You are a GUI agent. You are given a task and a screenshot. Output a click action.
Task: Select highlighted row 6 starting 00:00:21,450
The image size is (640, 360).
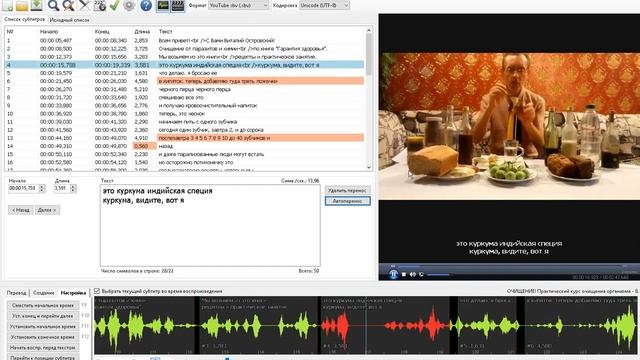click(x=184, y=81)
